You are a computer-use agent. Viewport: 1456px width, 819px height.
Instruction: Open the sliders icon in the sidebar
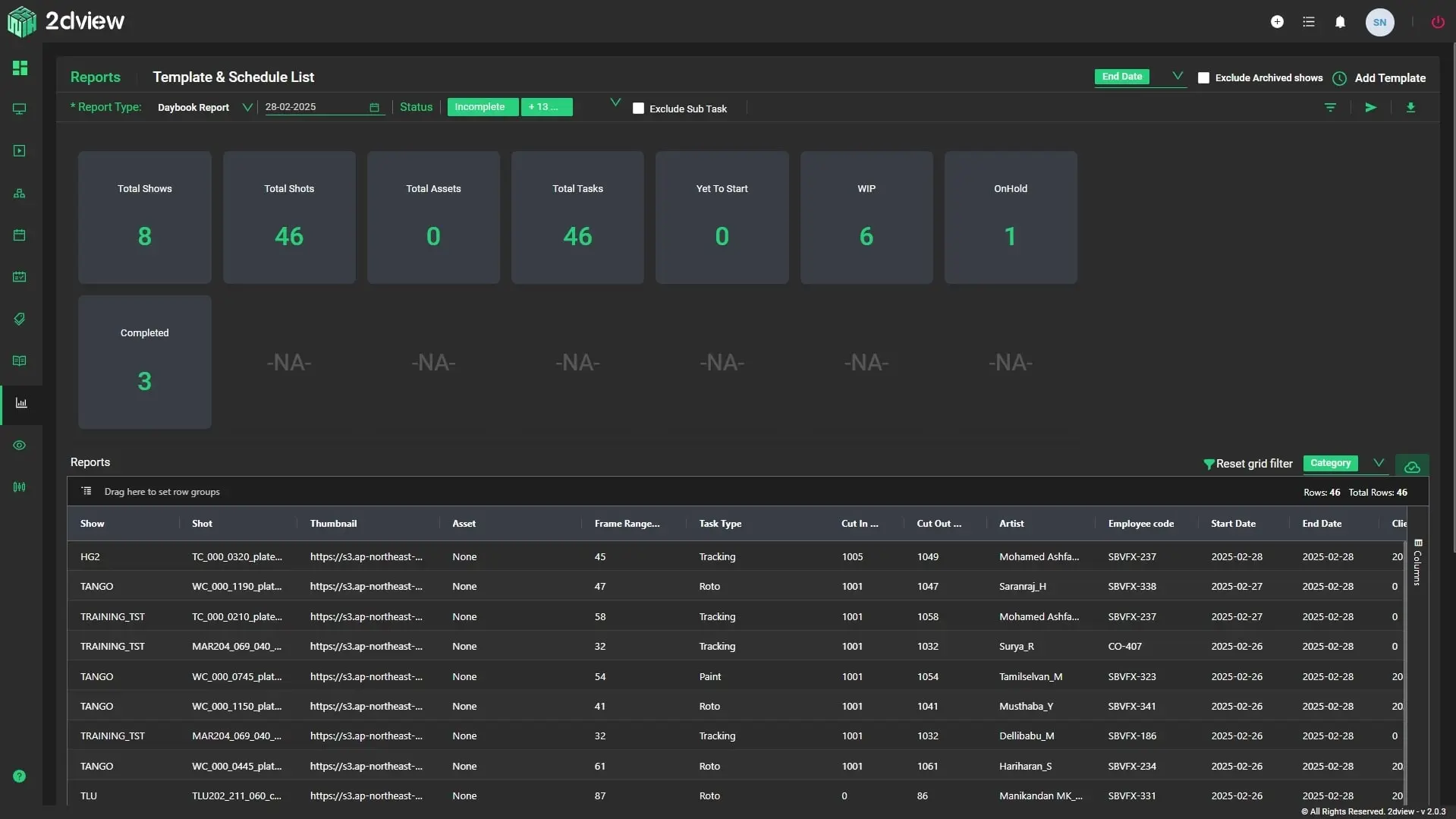[20, 487]
